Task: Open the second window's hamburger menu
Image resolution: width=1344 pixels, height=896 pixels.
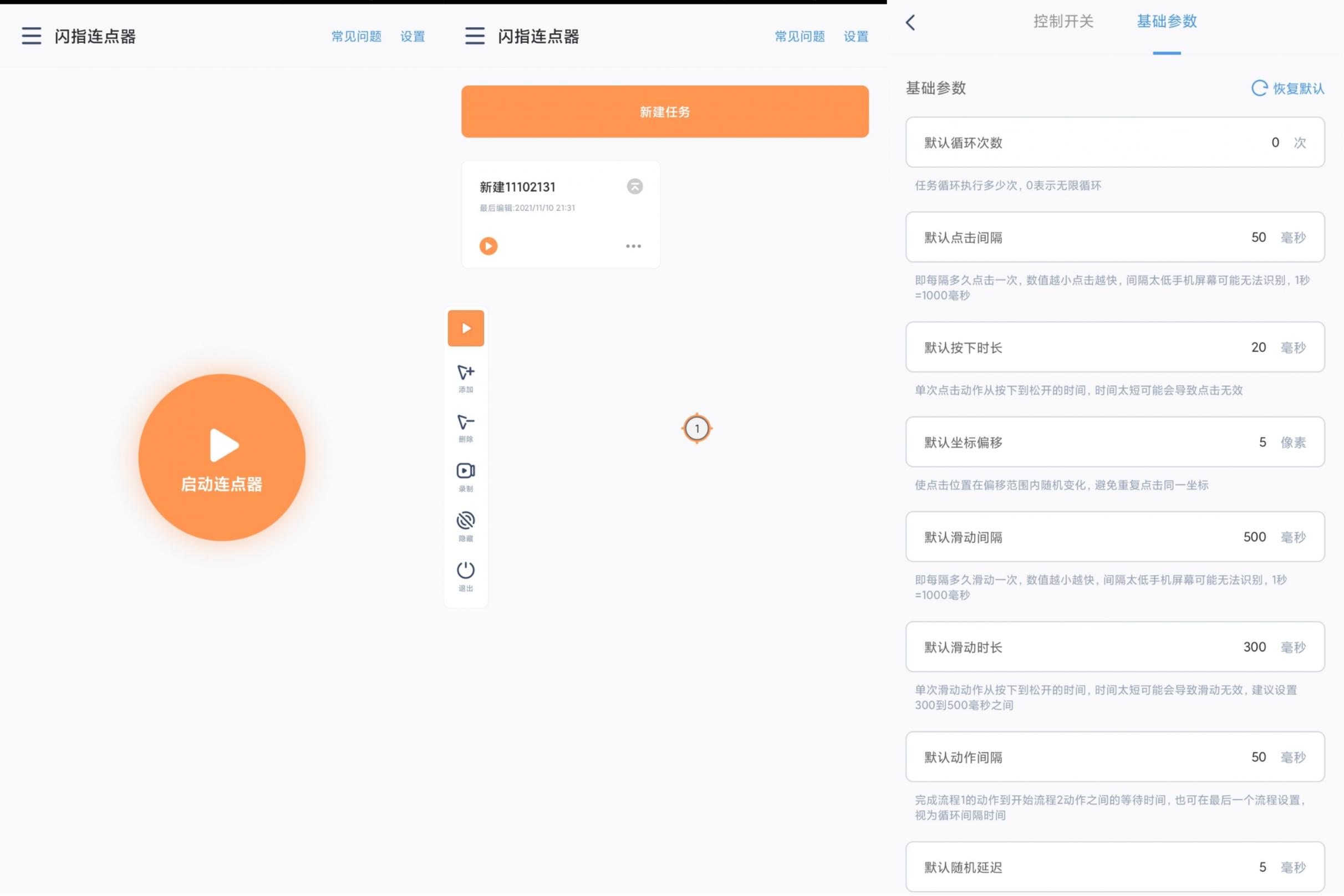Action: coord(474,35)
